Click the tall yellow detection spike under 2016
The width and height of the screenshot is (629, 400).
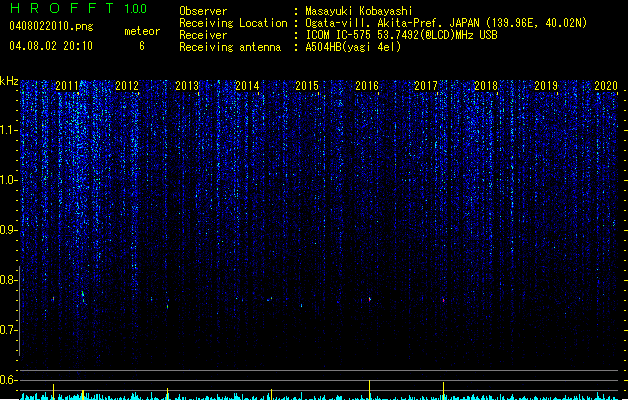pyautogui.click(x=369, y=390)
